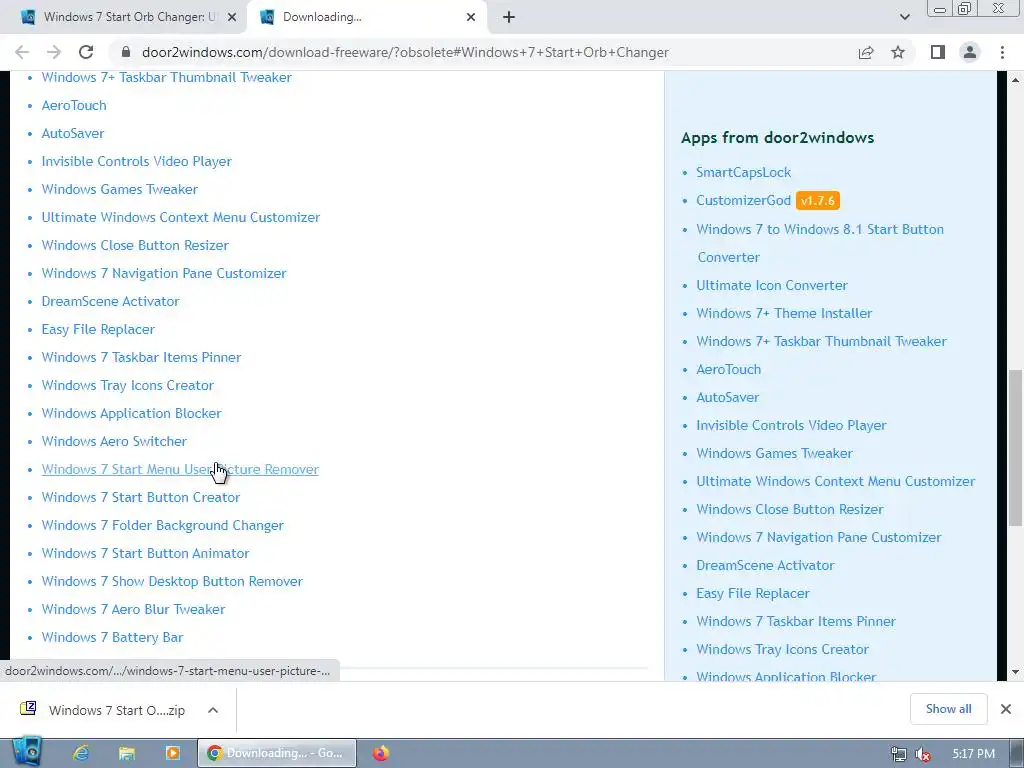Open AutoSaver link in main list
This screenshot has width=1024, height=768.
pos(72,133)
